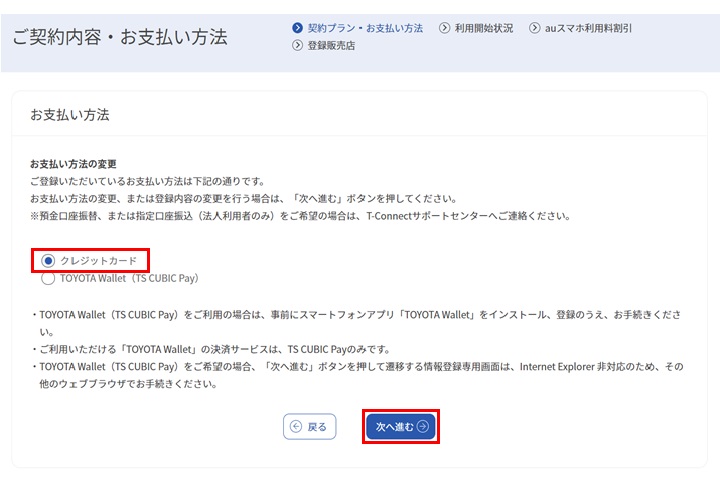Image resolution: width=720 pixels, height=480 pixels.
Task: Click the 次へ進む button
Action: click(401, 426)
